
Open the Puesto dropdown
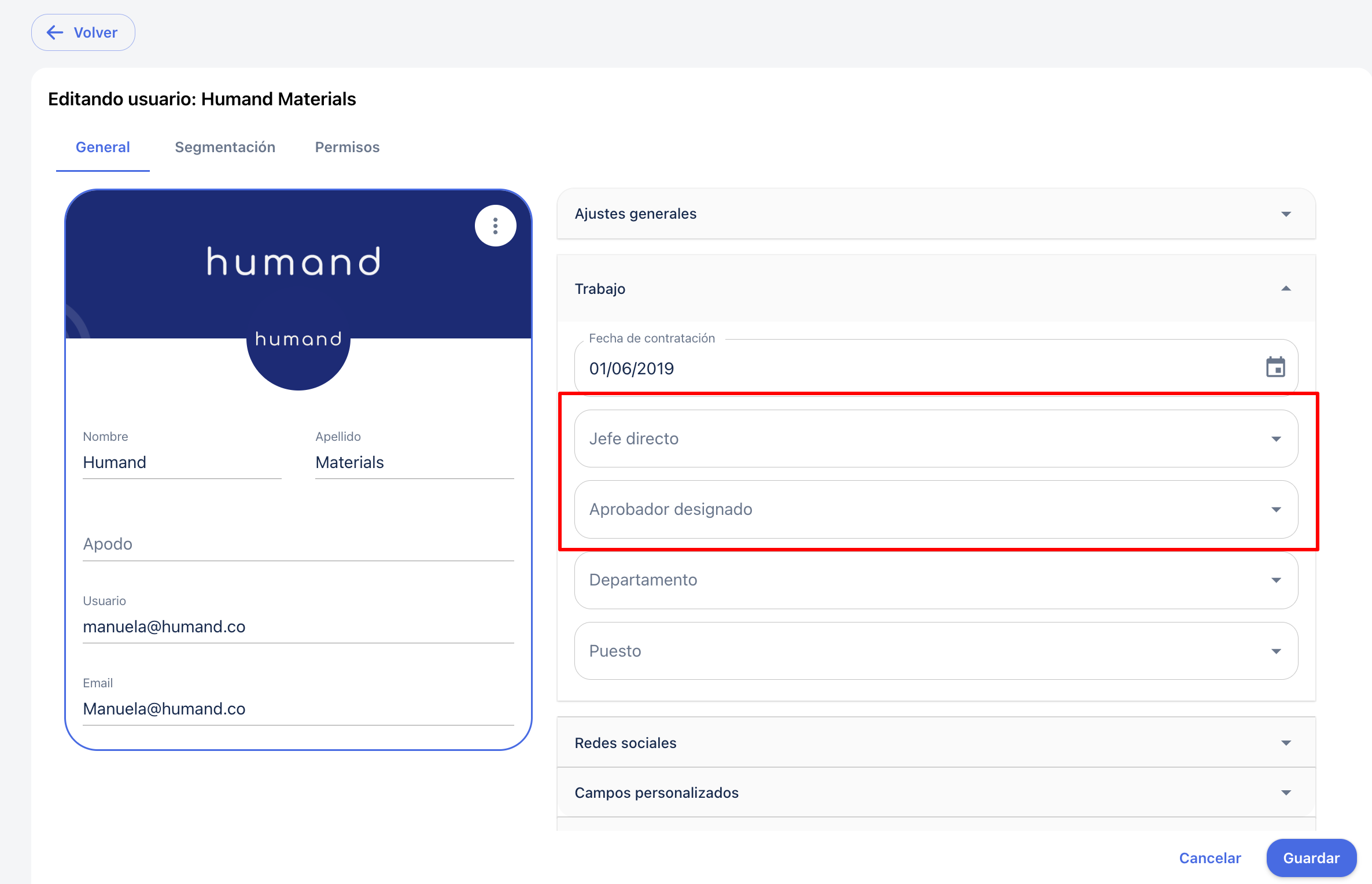pos(935,651)
